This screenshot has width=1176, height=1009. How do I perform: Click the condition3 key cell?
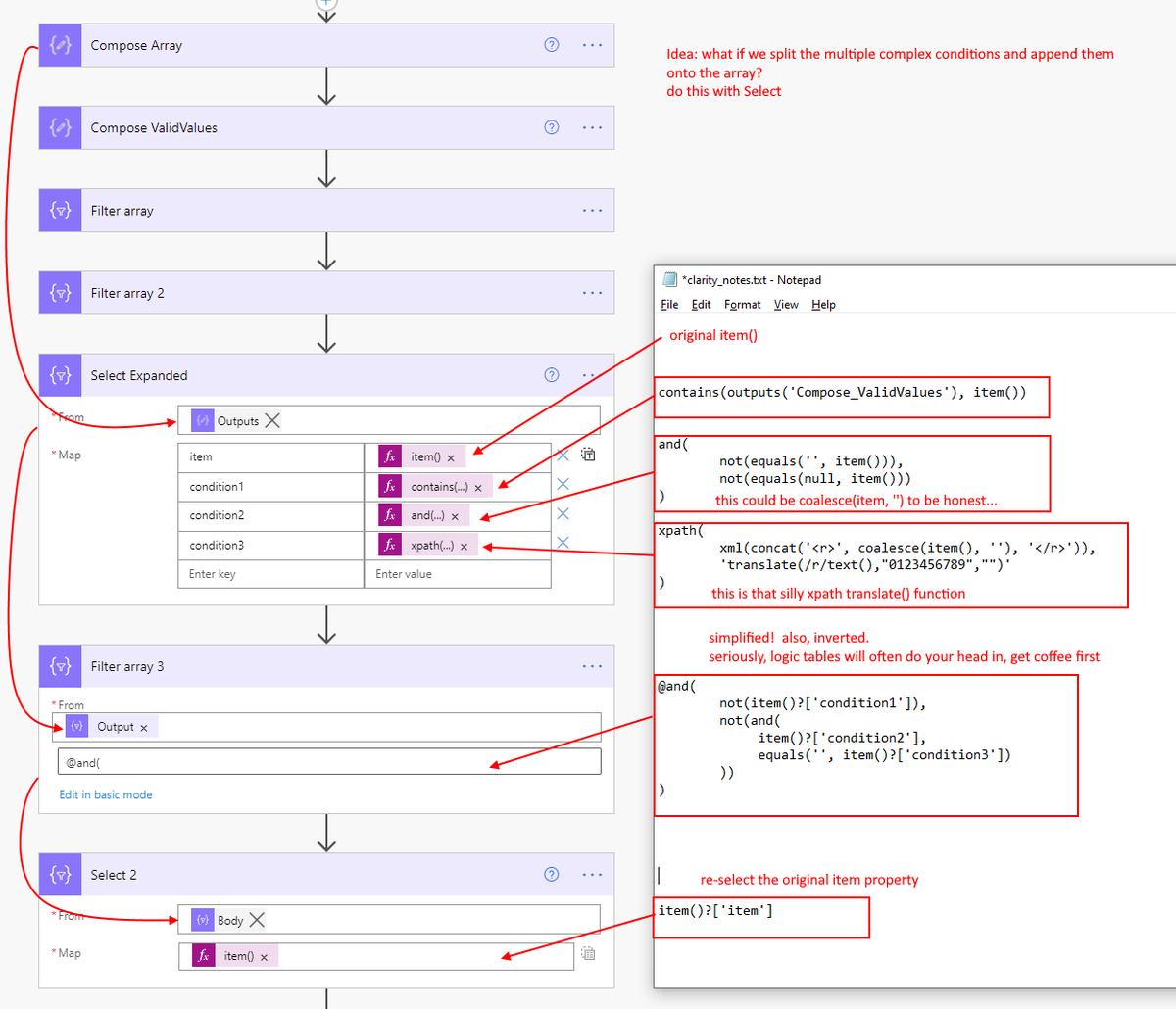point(271,545)
